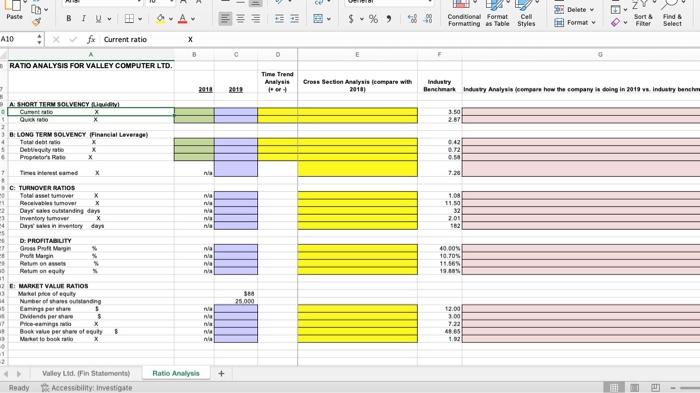Open the Clear dropdown arrow
The height and width of the screenshot is (393, 700).
(625, 22)
